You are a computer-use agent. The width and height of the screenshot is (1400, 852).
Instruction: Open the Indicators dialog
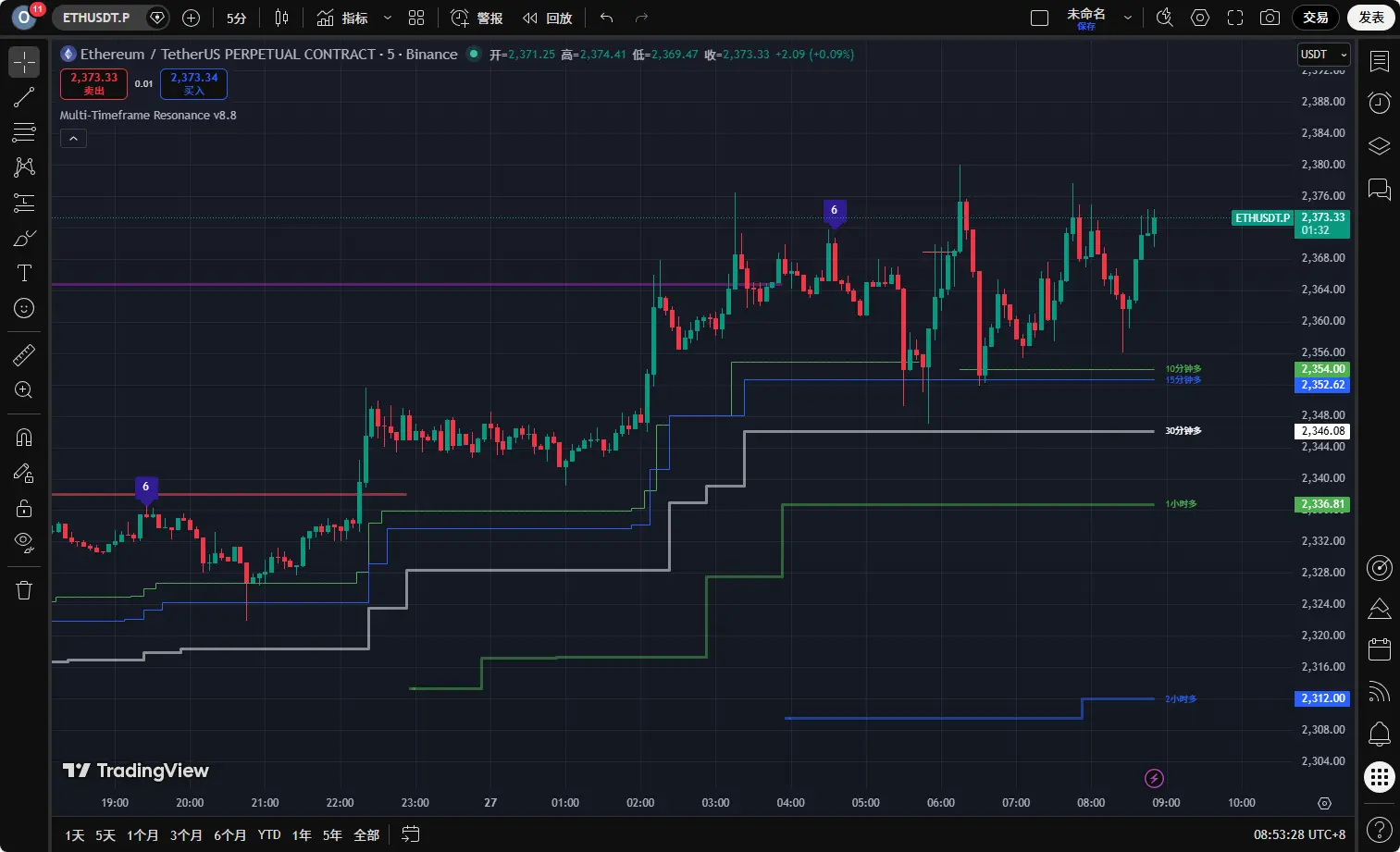coord(342,18)
